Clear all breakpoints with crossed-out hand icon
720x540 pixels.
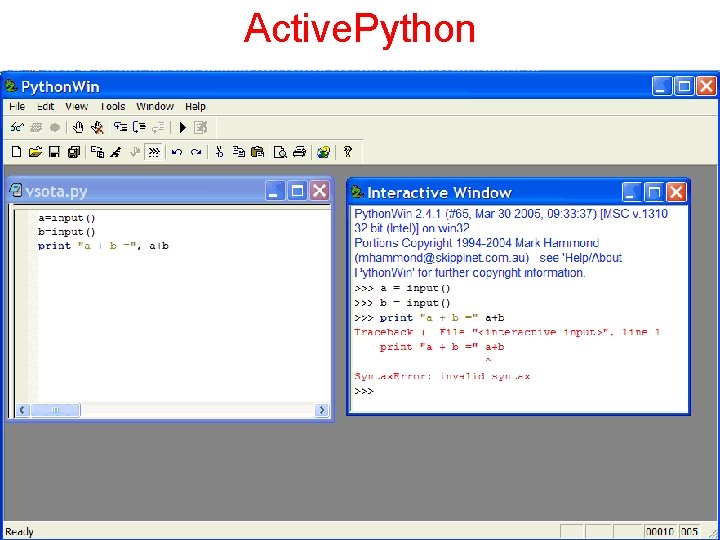tap(97, 127)
